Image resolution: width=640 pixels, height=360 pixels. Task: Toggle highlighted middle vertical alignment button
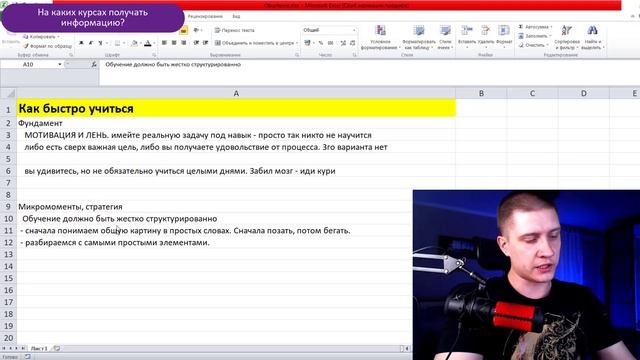(184, 30)
